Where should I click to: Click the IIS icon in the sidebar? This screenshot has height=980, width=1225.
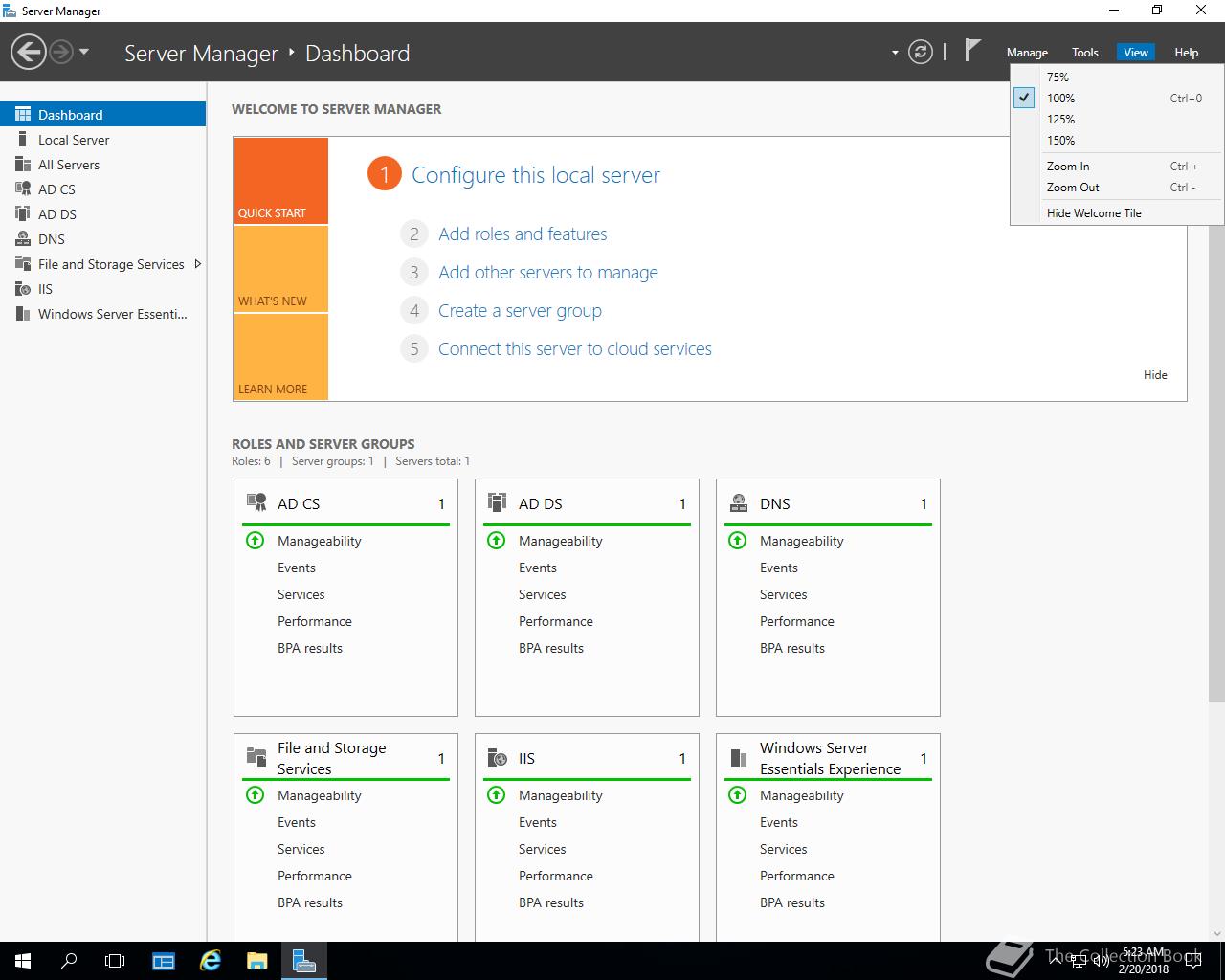(x=23, y=289)
